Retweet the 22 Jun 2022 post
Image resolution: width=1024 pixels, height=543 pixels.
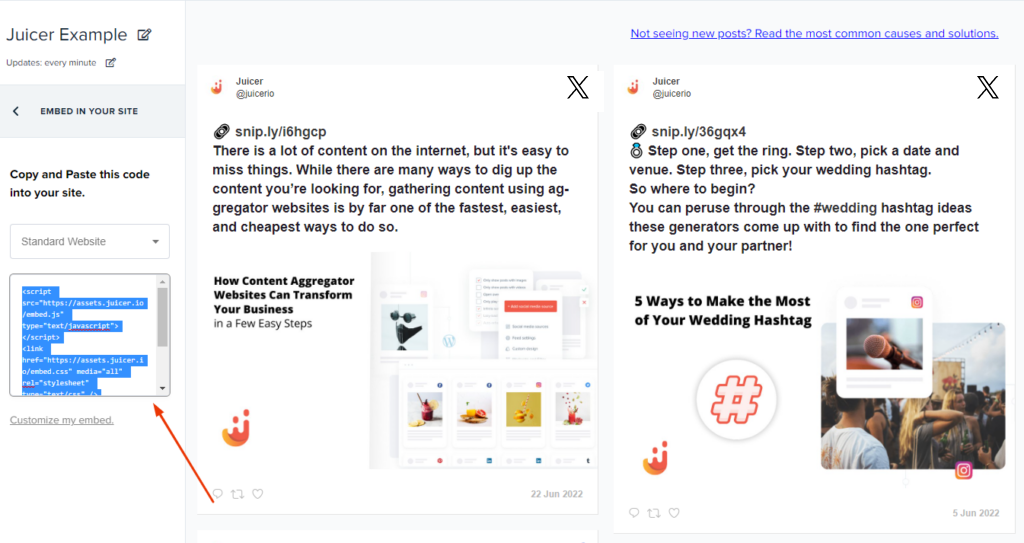point(238,494)
